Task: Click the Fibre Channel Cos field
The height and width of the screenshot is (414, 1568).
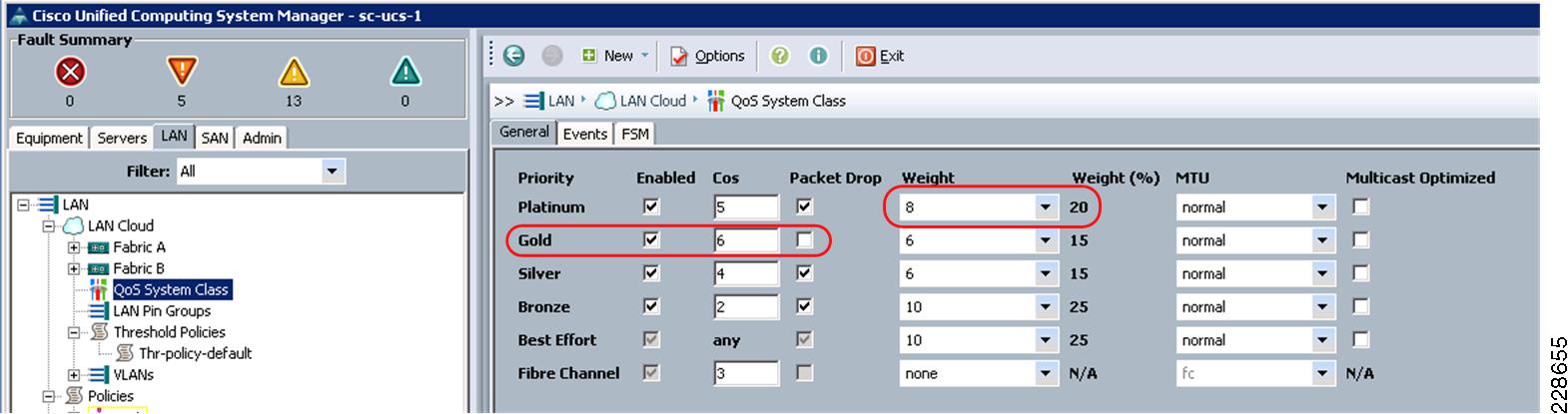Action: [746, 373]
